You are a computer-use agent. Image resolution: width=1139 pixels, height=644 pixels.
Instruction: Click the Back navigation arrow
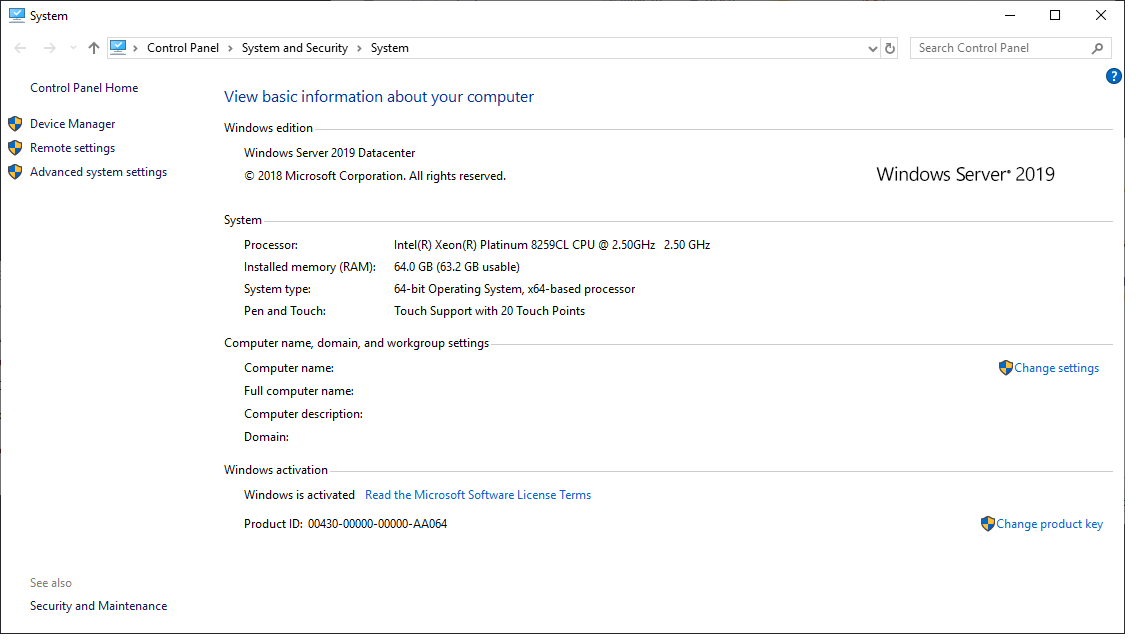pos(21,48)
